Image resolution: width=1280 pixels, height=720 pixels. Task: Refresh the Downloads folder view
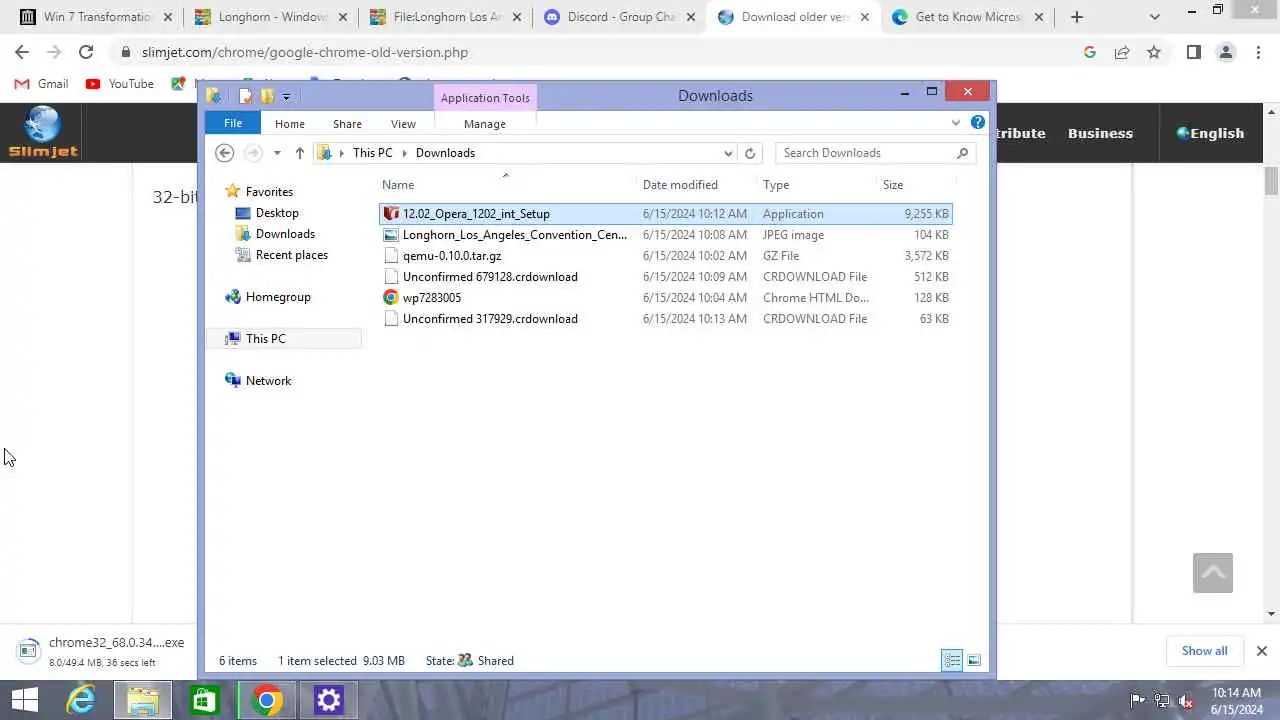750,153
